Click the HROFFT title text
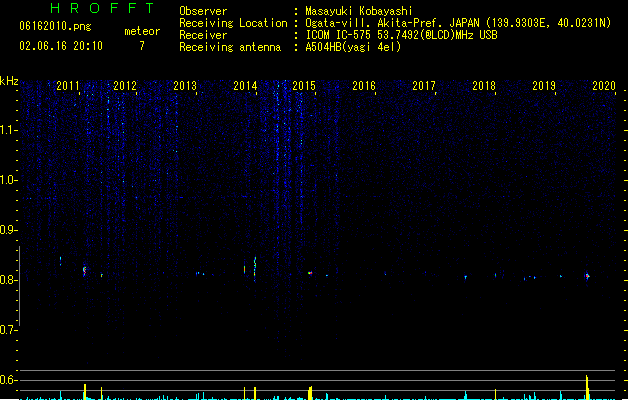The width and height of the screenshot is (629, 400). (x=102, y=8)
